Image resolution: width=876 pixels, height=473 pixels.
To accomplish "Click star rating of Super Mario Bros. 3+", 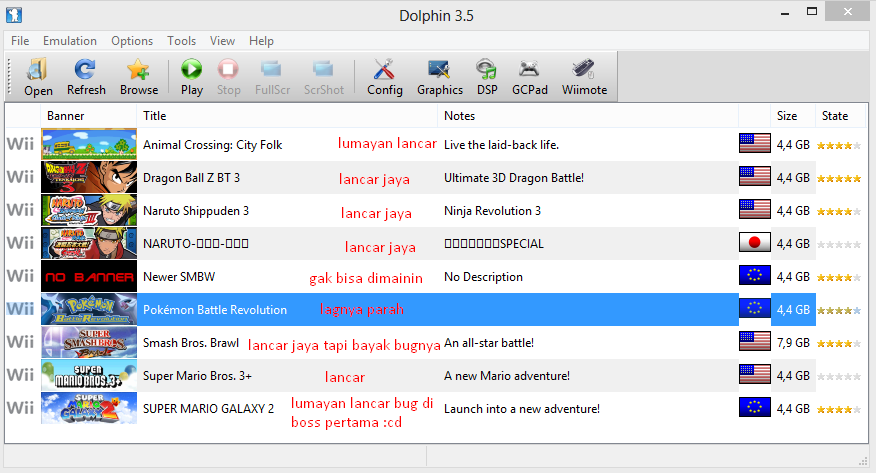I will [x=839, y=376].
